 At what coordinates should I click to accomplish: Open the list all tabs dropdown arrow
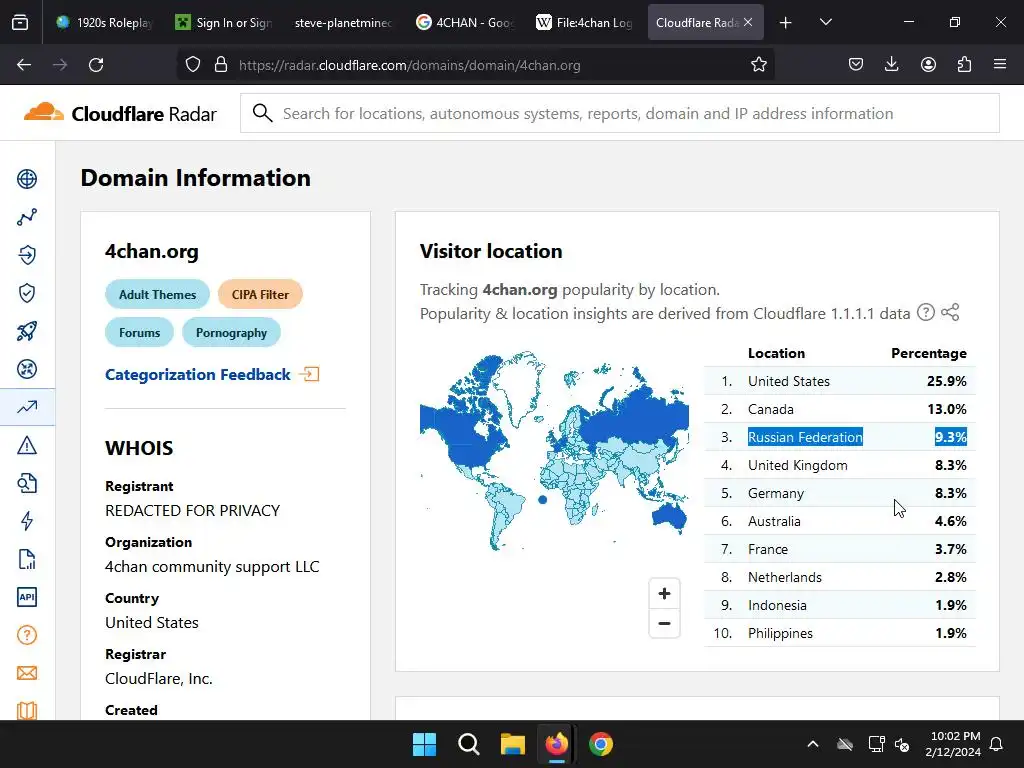pos(825,22)
